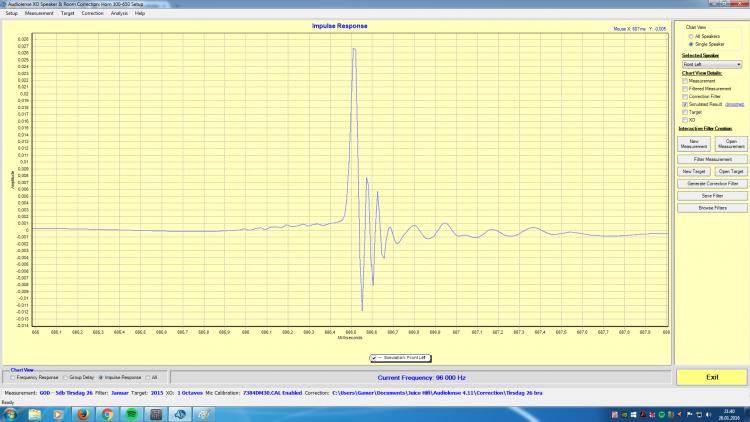
Task: Click the impulse response peak on the chart
Action: (x=354, y=49)
